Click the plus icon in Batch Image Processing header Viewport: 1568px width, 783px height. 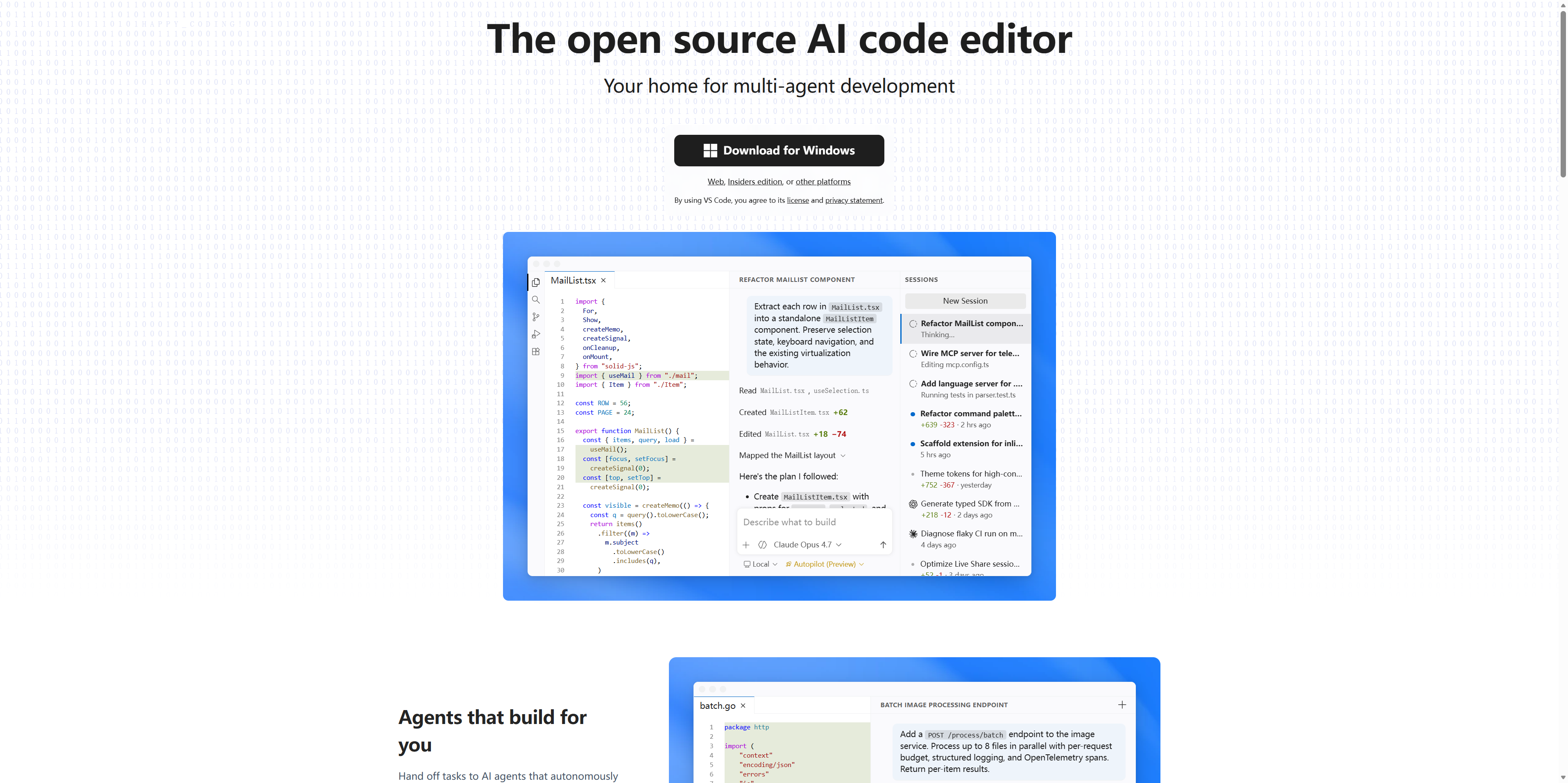pos(1122,704)
